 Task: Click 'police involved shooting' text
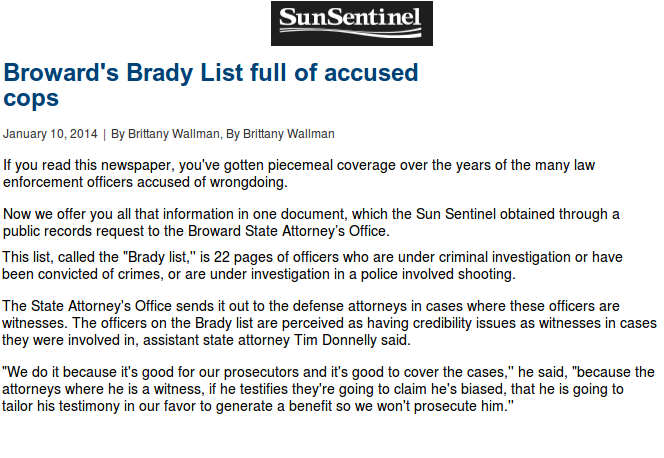pyautogui.click(x=438, y=274)
